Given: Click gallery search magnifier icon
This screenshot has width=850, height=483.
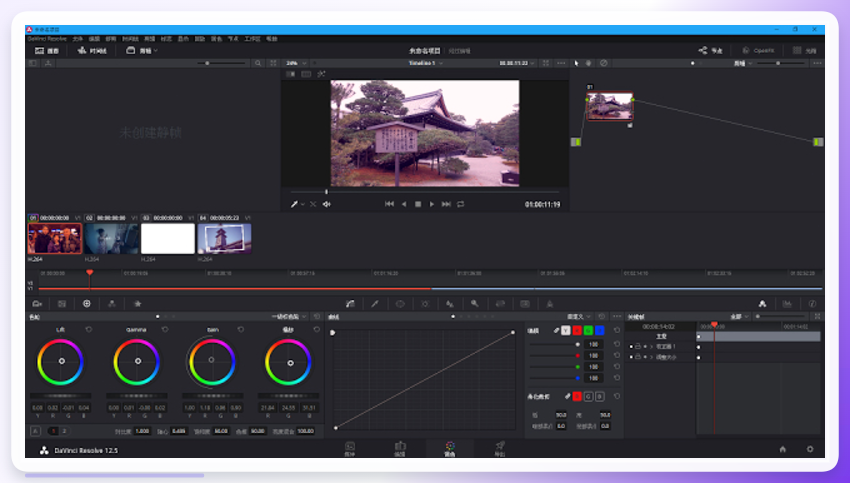Looking at the screenshot, I should coord(258,63).
